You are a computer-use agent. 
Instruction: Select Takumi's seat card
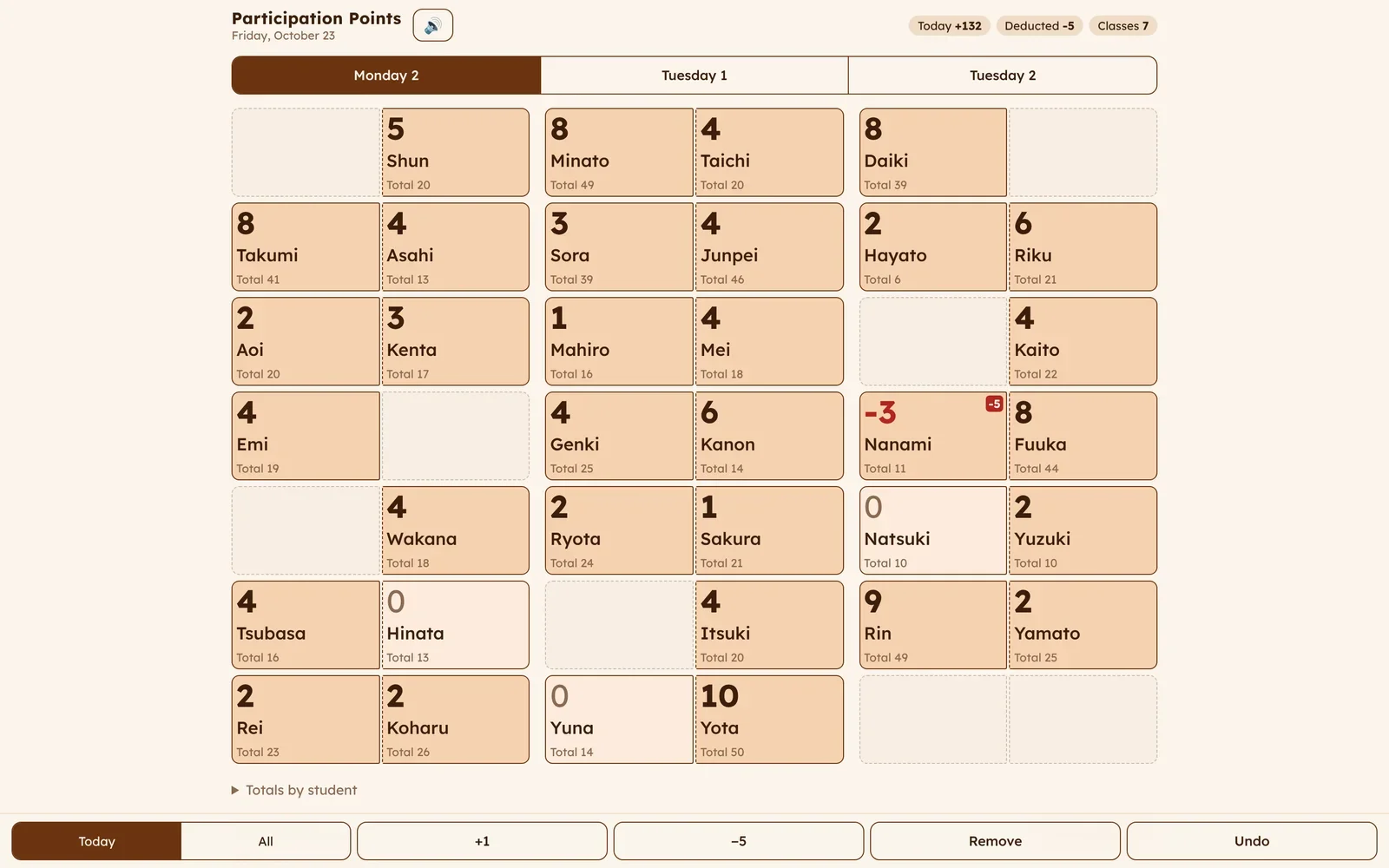(x=306, y=247)
